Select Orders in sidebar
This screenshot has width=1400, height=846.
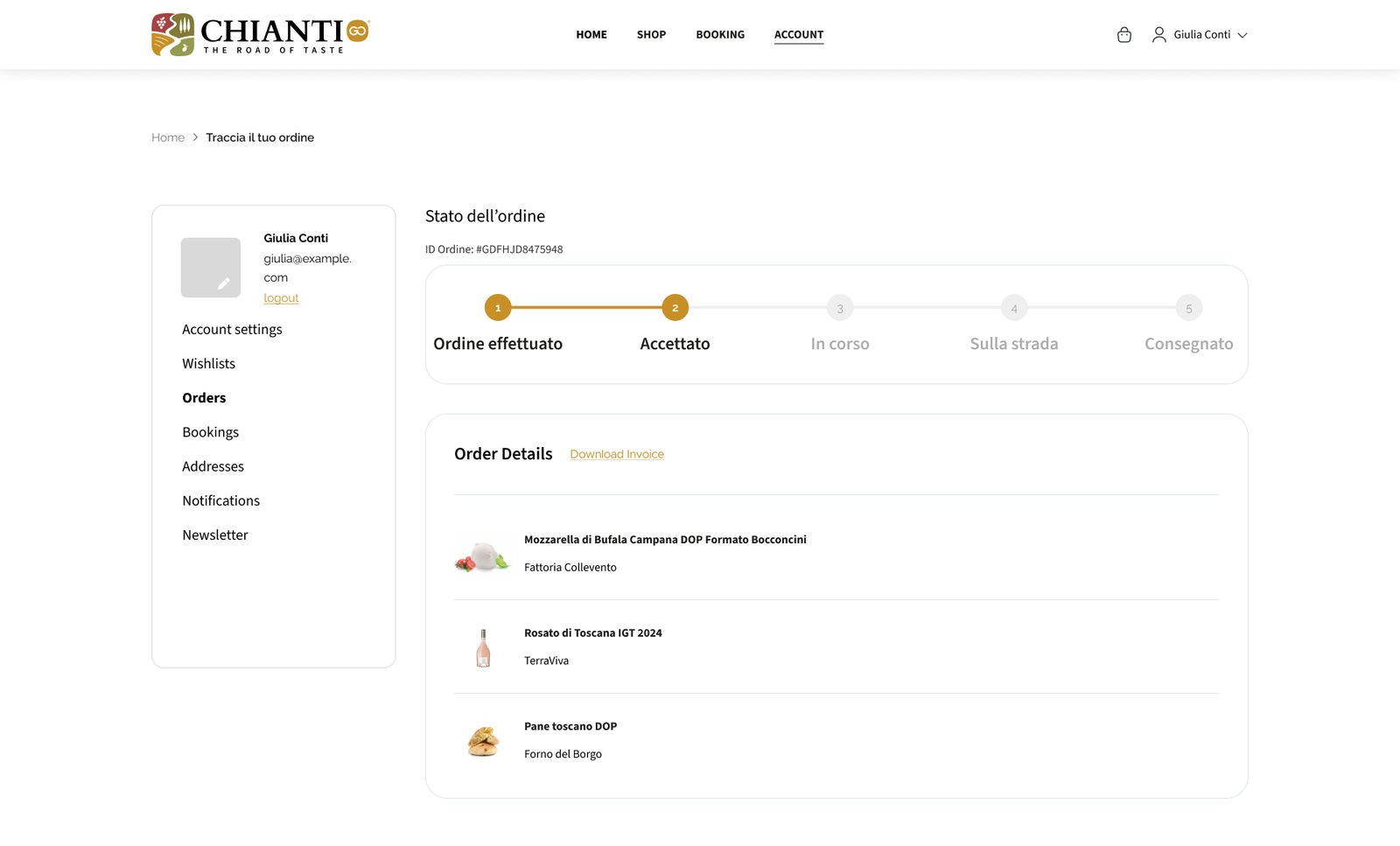(x=204, y=397)
